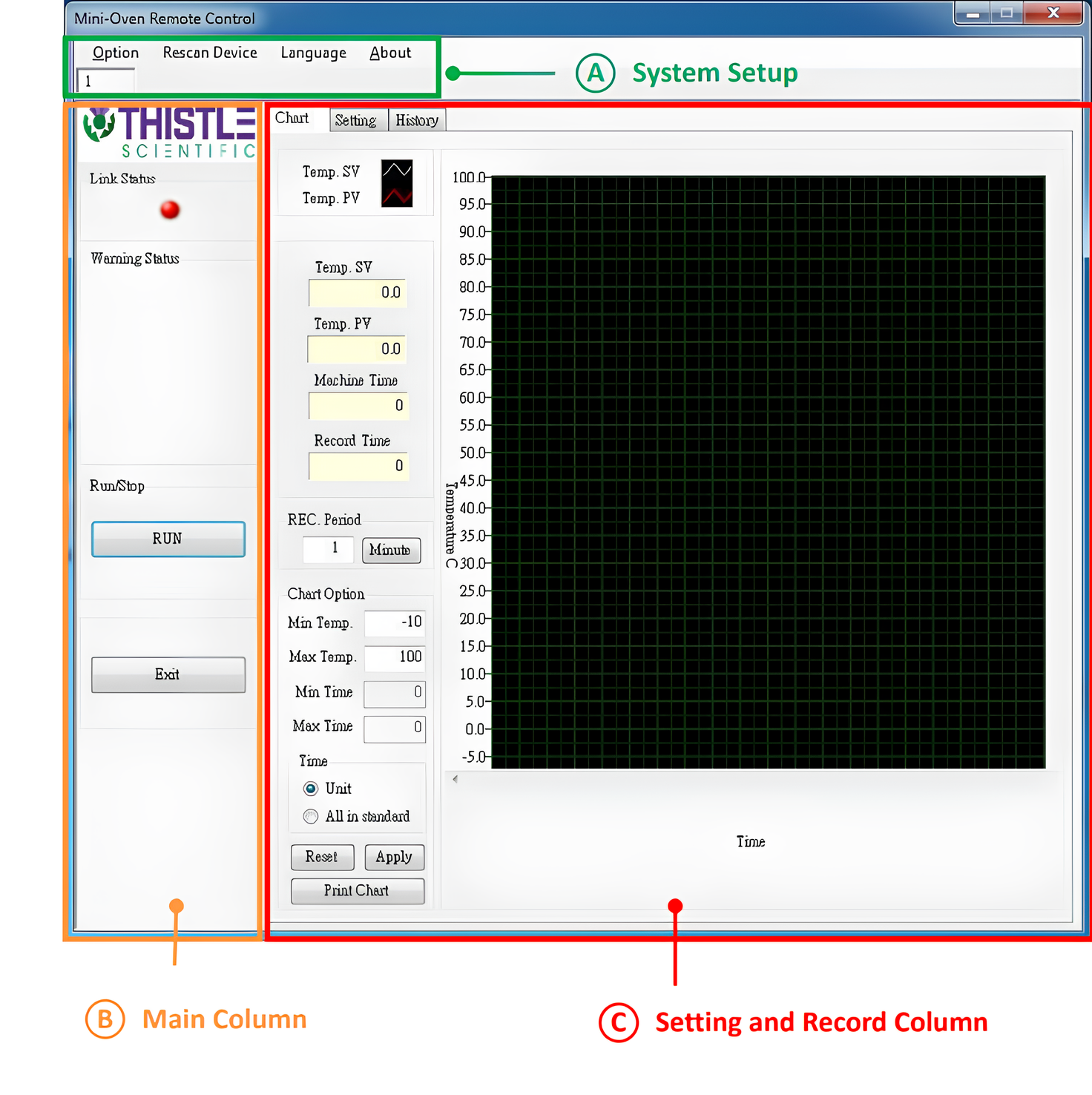Image resolution: width=1092 pixels, height=1095 pixels.
Task: Click the Min Temp. input field
Action: coord(395,623)
